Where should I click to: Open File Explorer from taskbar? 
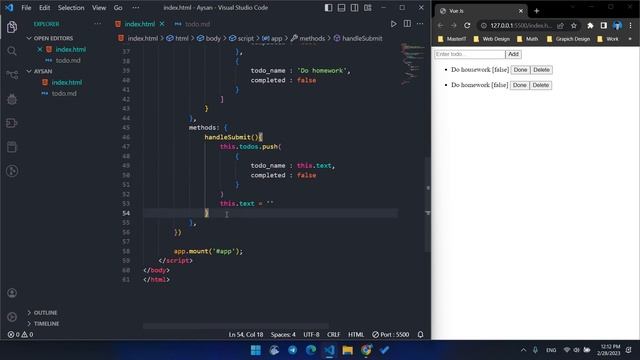click(x=347, y=350)
